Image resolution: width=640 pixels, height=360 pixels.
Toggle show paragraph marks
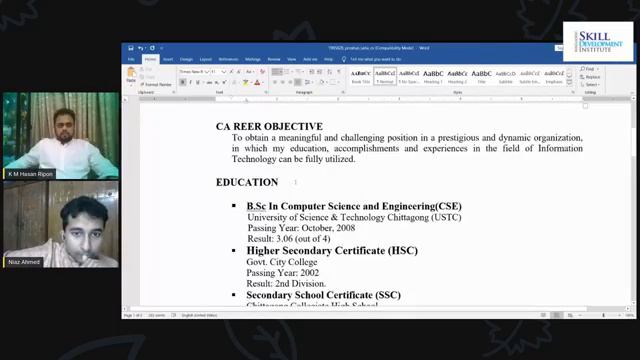tap(339, 72)
